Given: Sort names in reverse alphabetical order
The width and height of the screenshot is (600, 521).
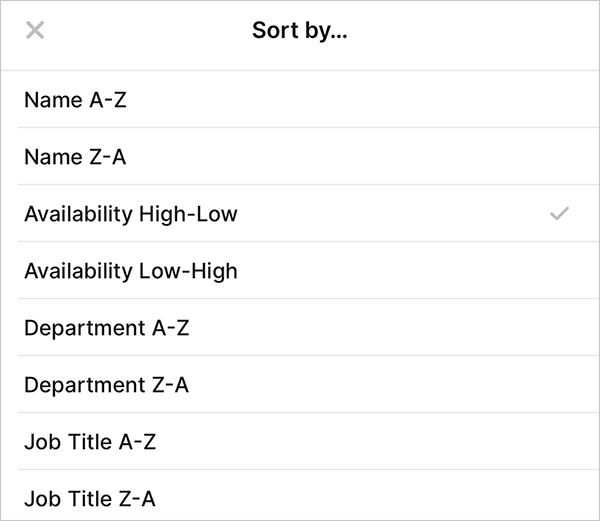Looking at the screenshot, I should (76, 157).
